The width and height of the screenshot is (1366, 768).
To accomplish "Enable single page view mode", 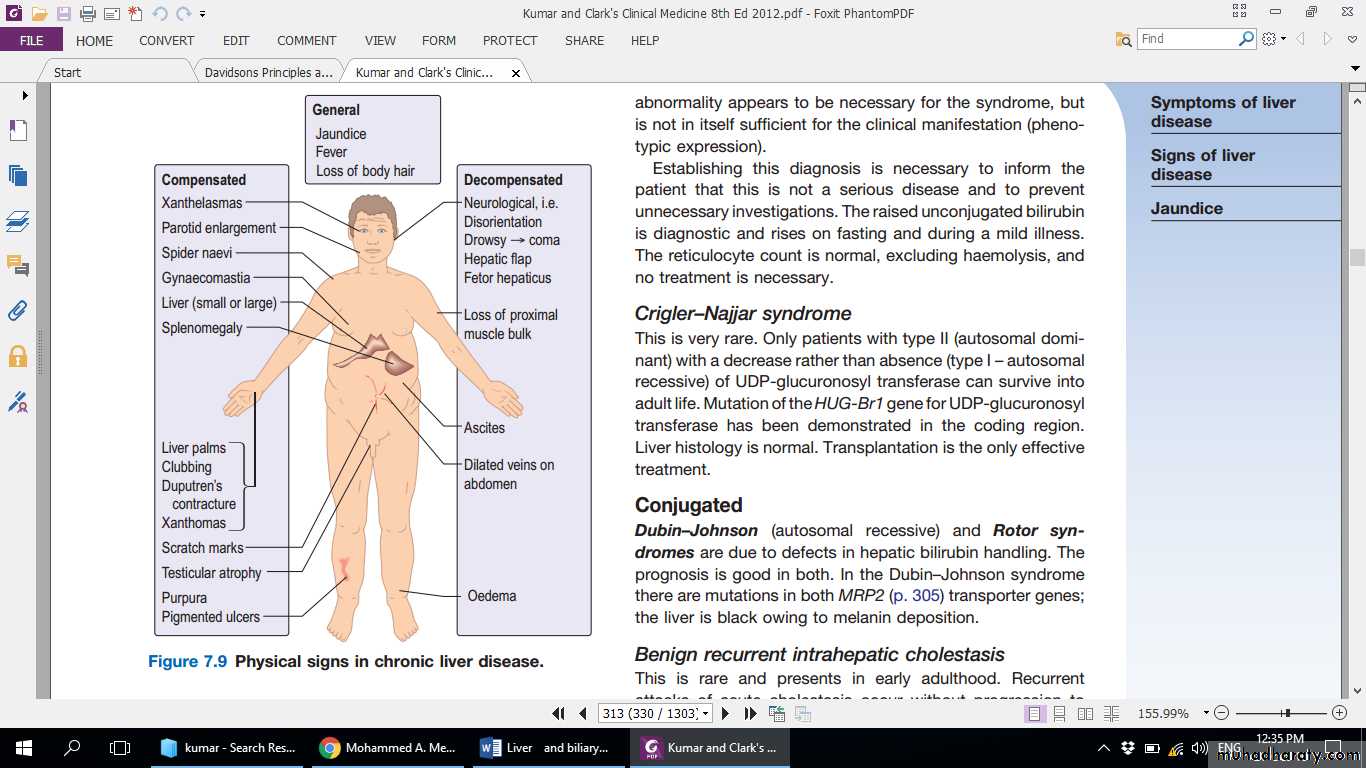I will click(x=1033, y=713).
